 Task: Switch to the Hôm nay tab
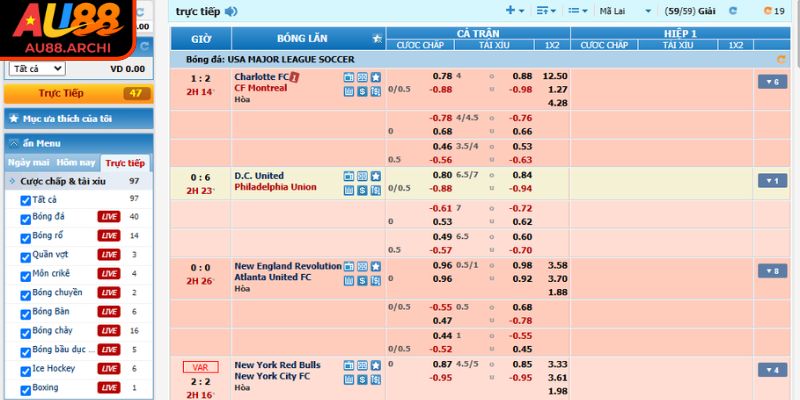point(76,162)
